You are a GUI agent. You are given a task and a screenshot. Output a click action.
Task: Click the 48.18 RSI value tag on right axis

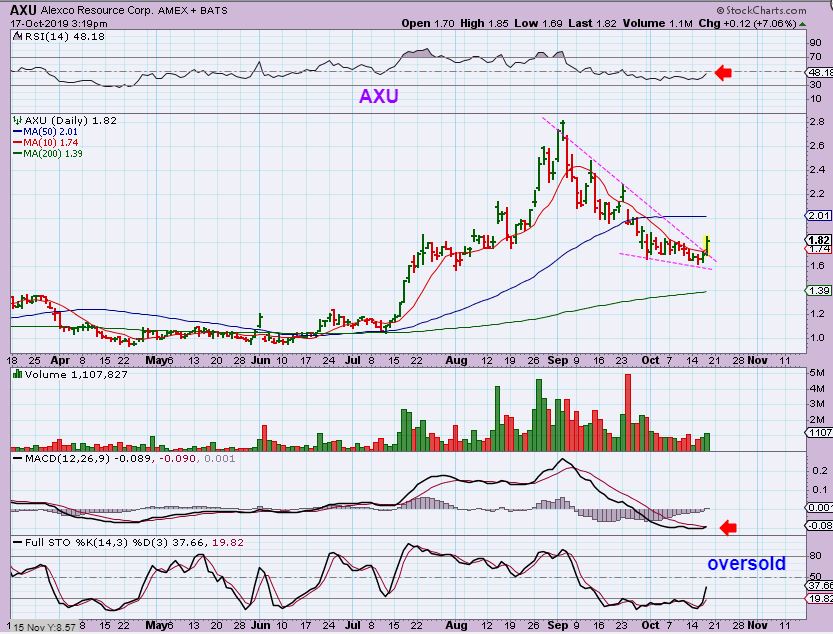tap(819, 72)
